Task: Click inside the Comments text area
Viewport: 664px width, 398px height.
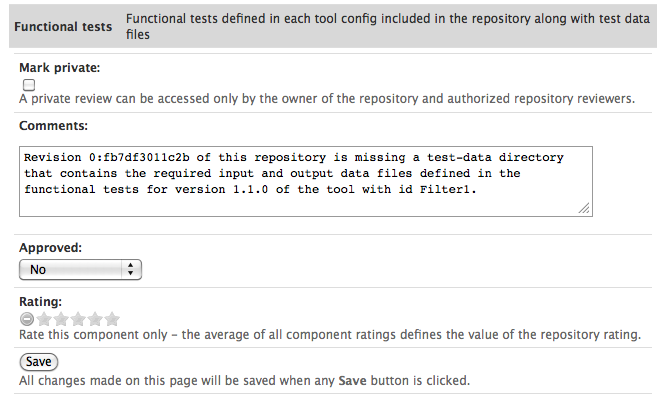Action: 306,182
